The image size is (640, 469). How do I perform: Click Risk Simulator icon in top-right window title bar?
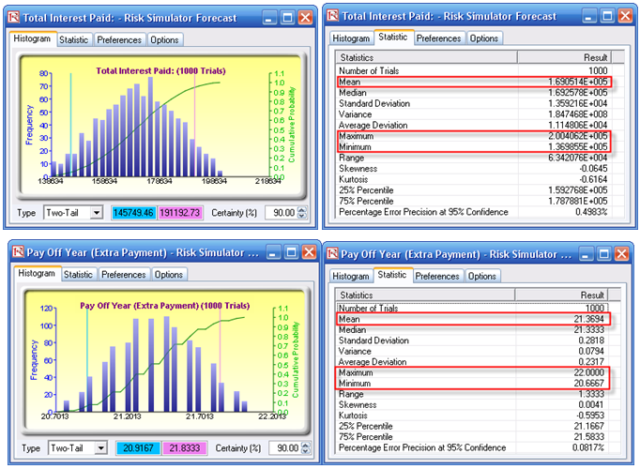[333, 16]
